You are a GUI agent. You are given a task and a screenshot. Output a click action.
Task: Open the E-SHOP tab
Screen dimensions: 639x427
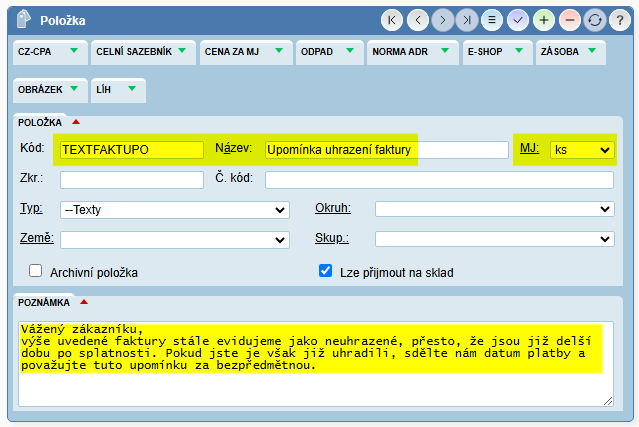493,50
